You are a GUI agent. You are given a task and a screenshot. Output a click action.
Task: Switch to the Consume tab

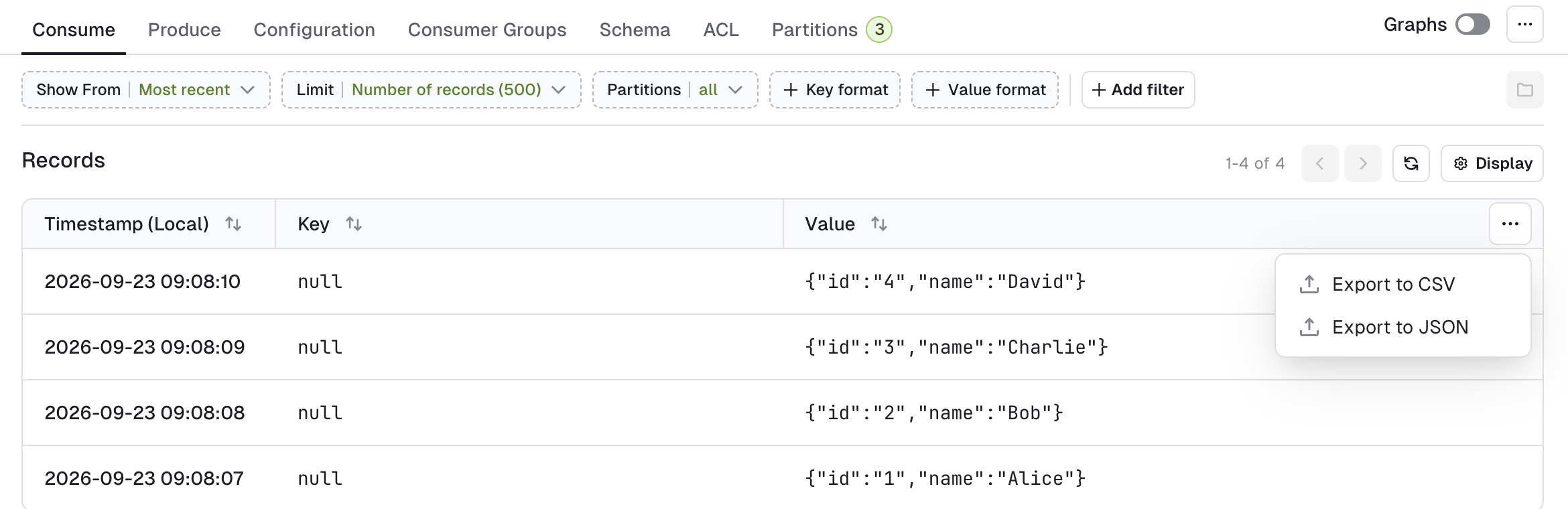click(x=74, y=29)
